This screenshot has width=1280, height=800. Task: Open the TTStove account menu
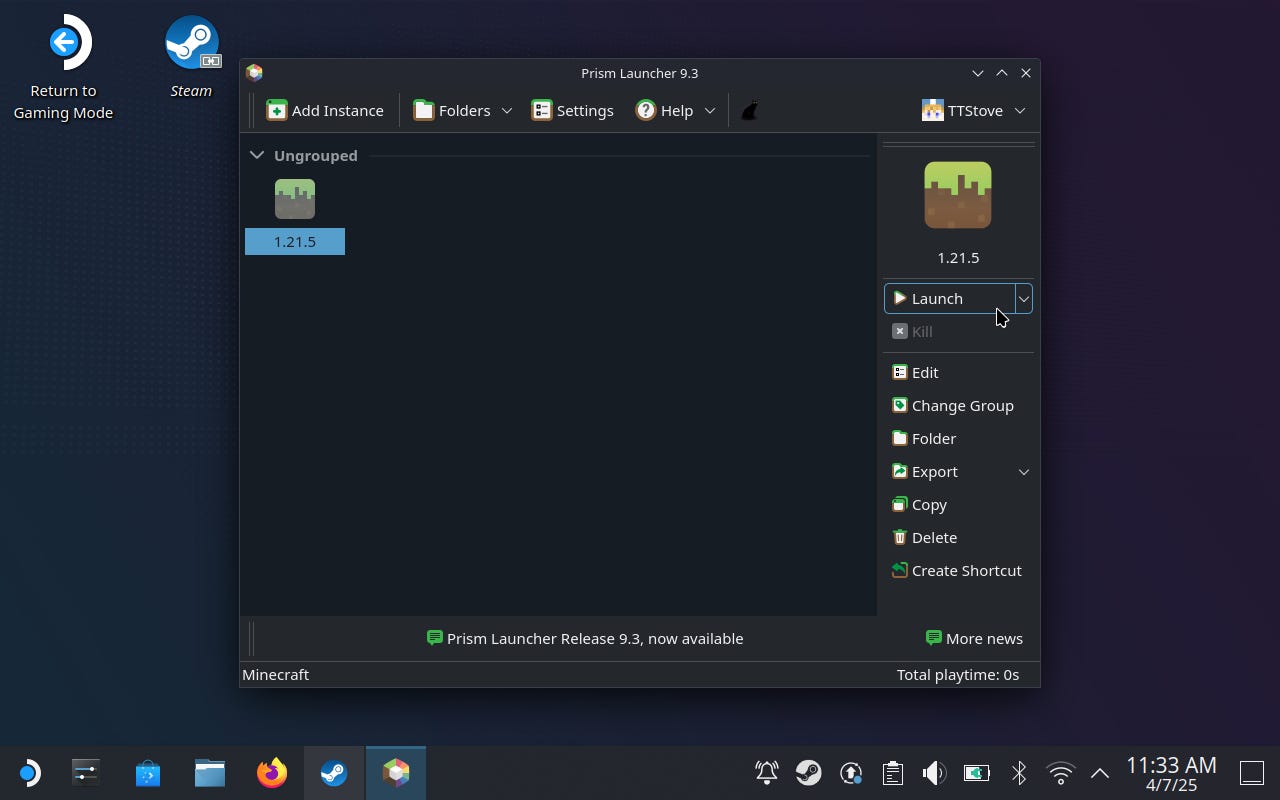pos(973,110)
